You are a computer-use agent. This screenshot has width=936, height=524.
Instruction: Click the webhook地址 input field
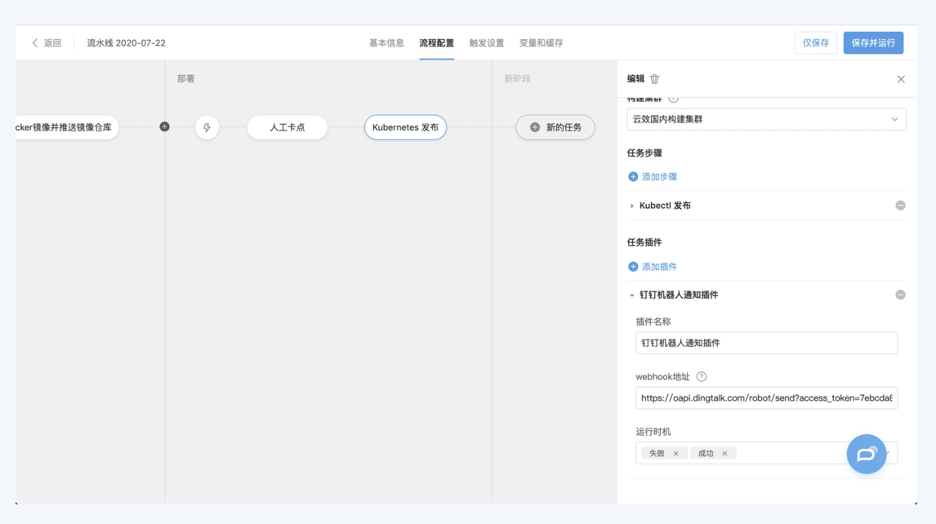click(x=766, y=398)
